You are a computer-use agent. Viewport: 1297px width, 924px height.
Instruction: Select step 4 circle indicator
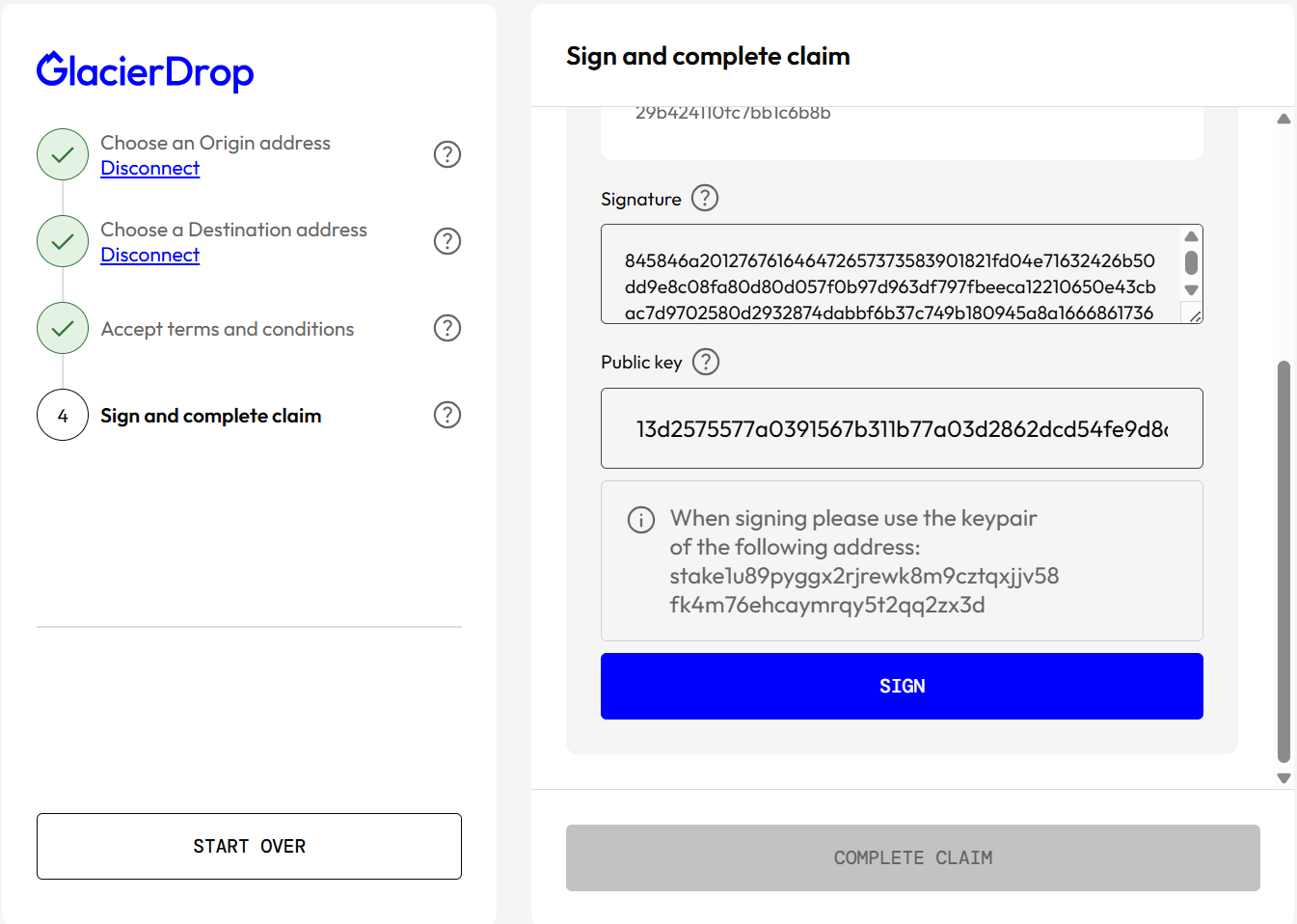tap(63, 415)
